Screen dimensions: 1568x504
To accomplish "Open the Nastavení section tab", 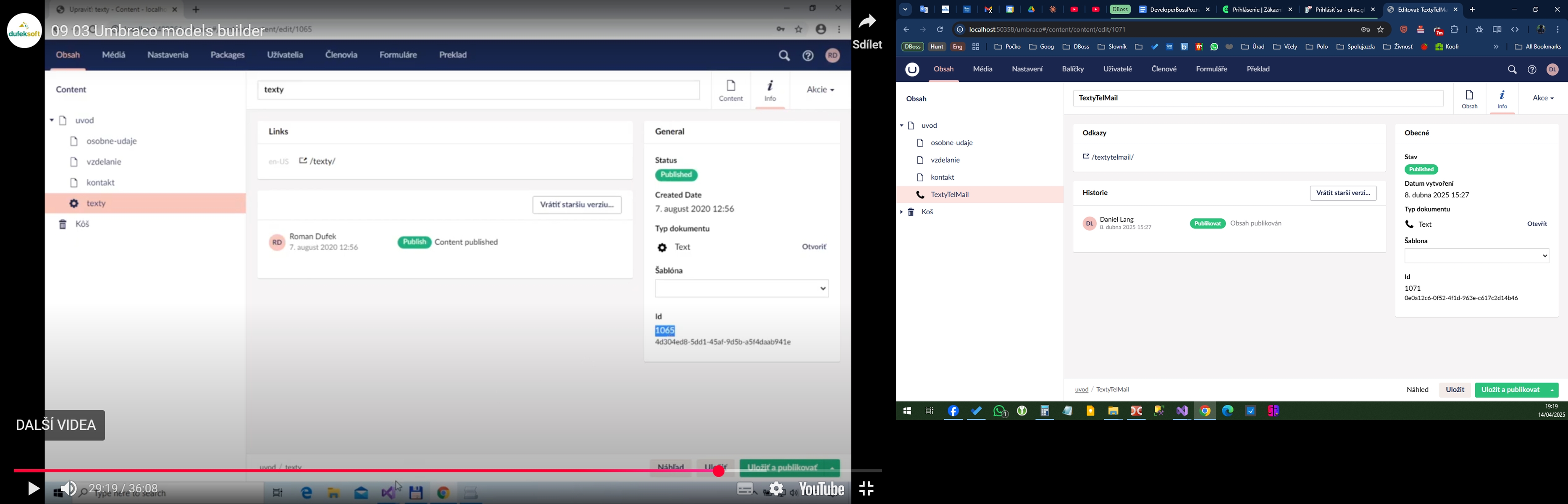I will [x=1027, y=69].
